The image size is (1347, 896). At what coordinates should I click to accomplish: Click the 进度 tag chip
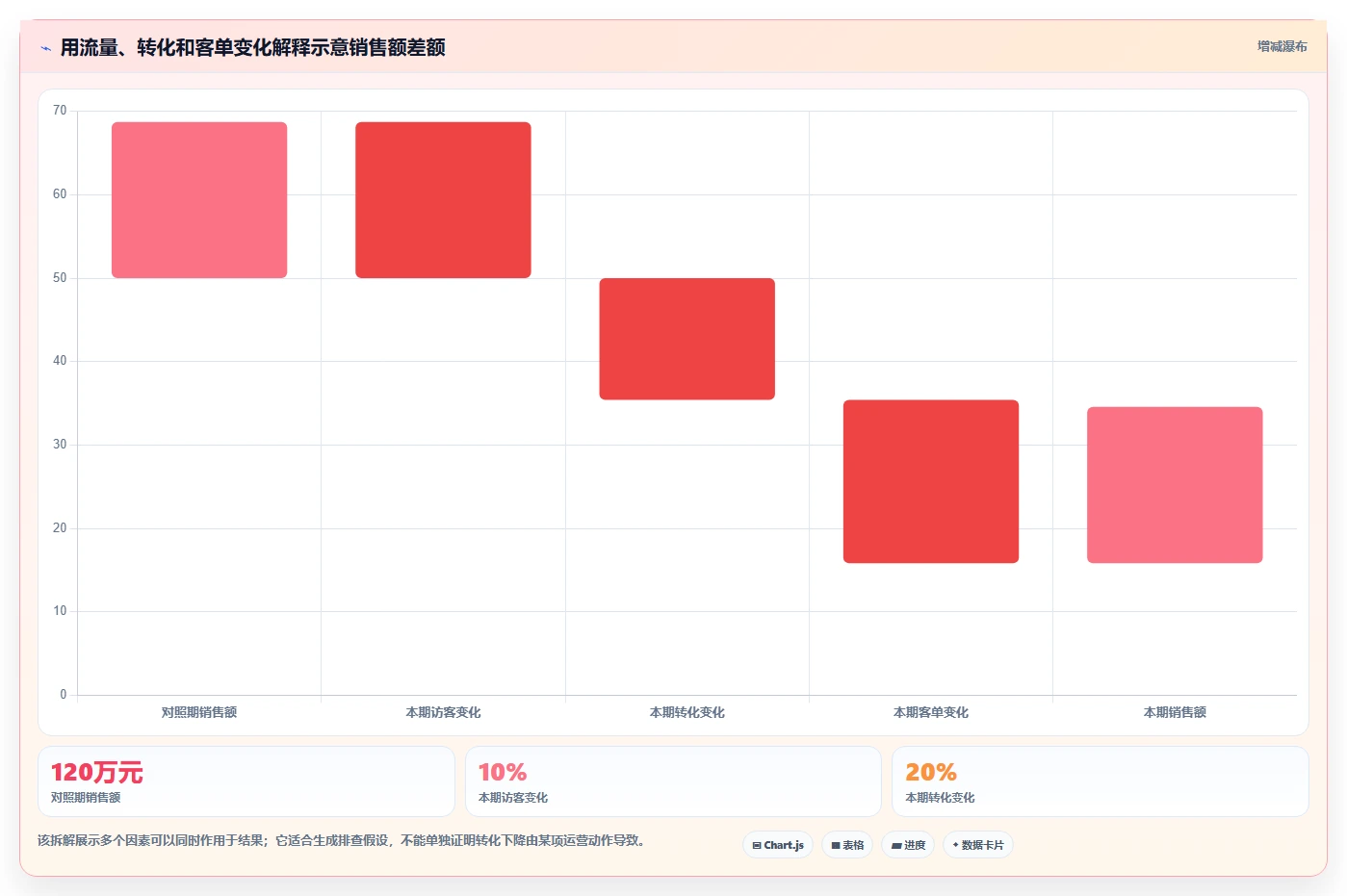[908, 845]
